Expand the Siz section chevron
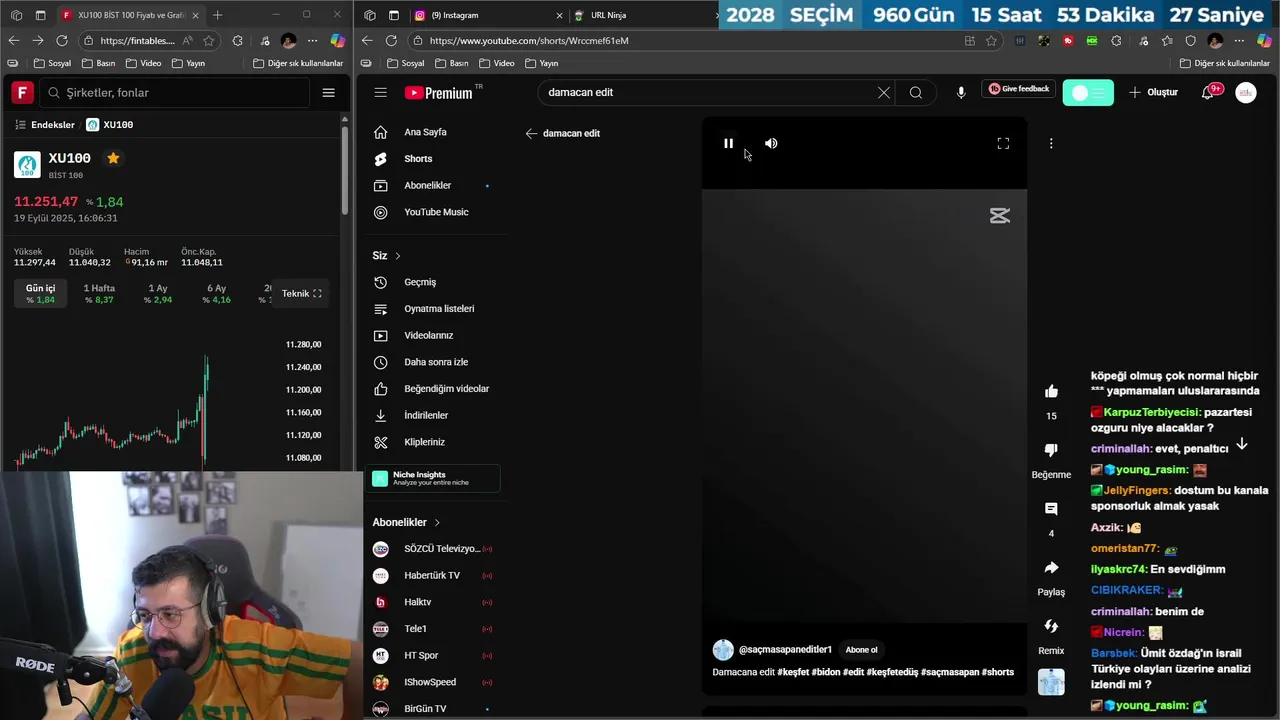This screenshot has width=1280, height=720. pos(398,256)
